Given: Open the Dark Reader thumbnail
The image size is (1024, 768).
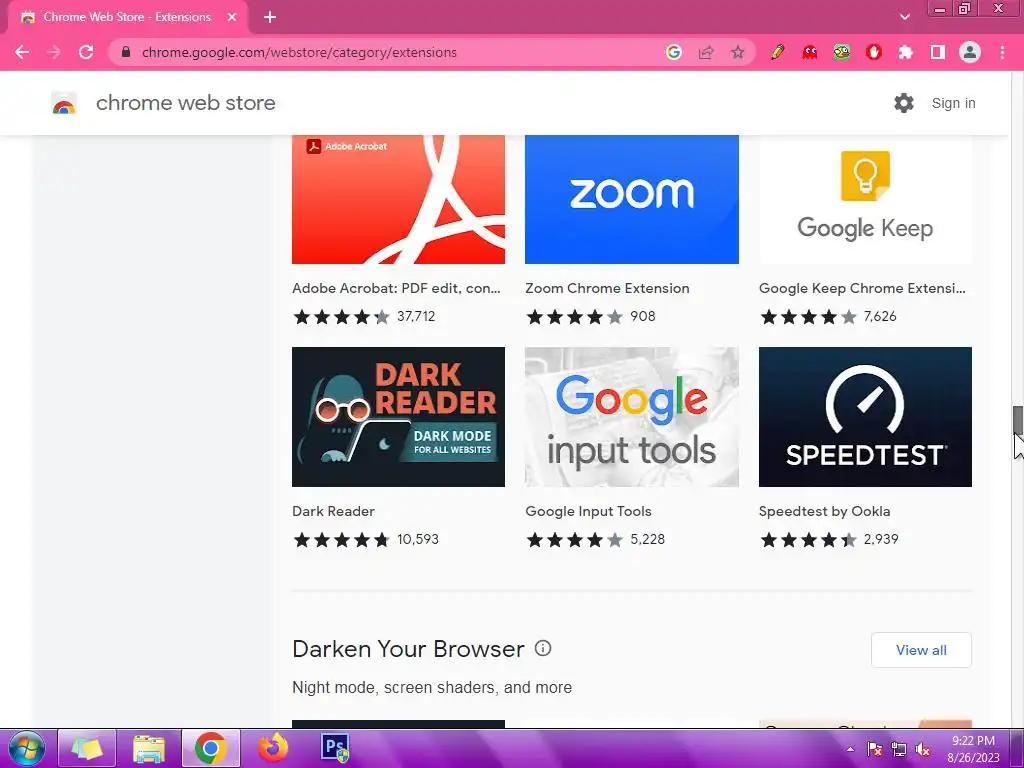Looking at the screenshot, I should point(398,417).
